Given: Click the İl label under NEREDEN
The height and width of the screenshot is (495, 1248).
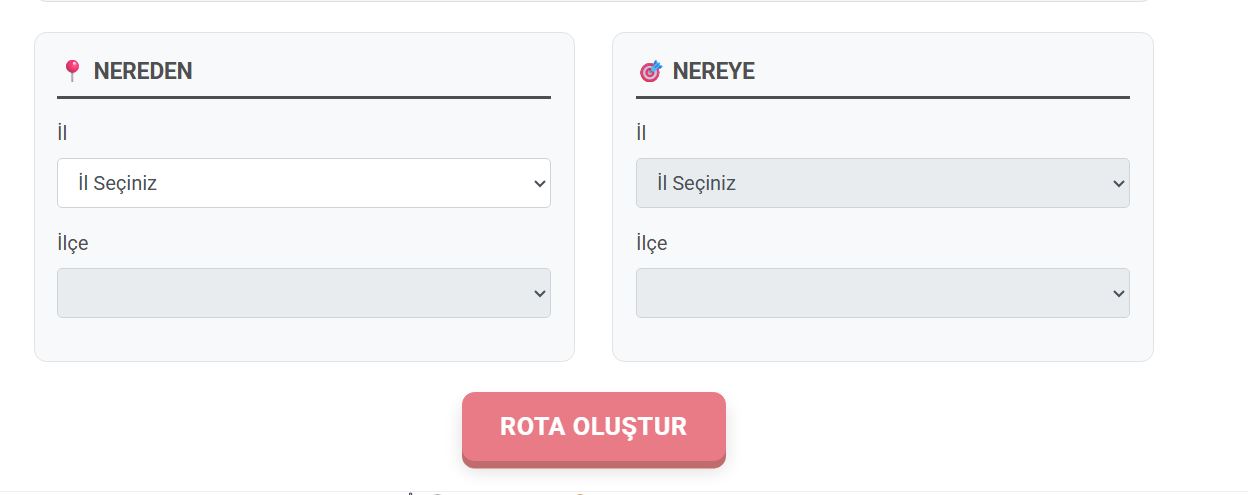Looking at the screenshot, I should point(62,133).
